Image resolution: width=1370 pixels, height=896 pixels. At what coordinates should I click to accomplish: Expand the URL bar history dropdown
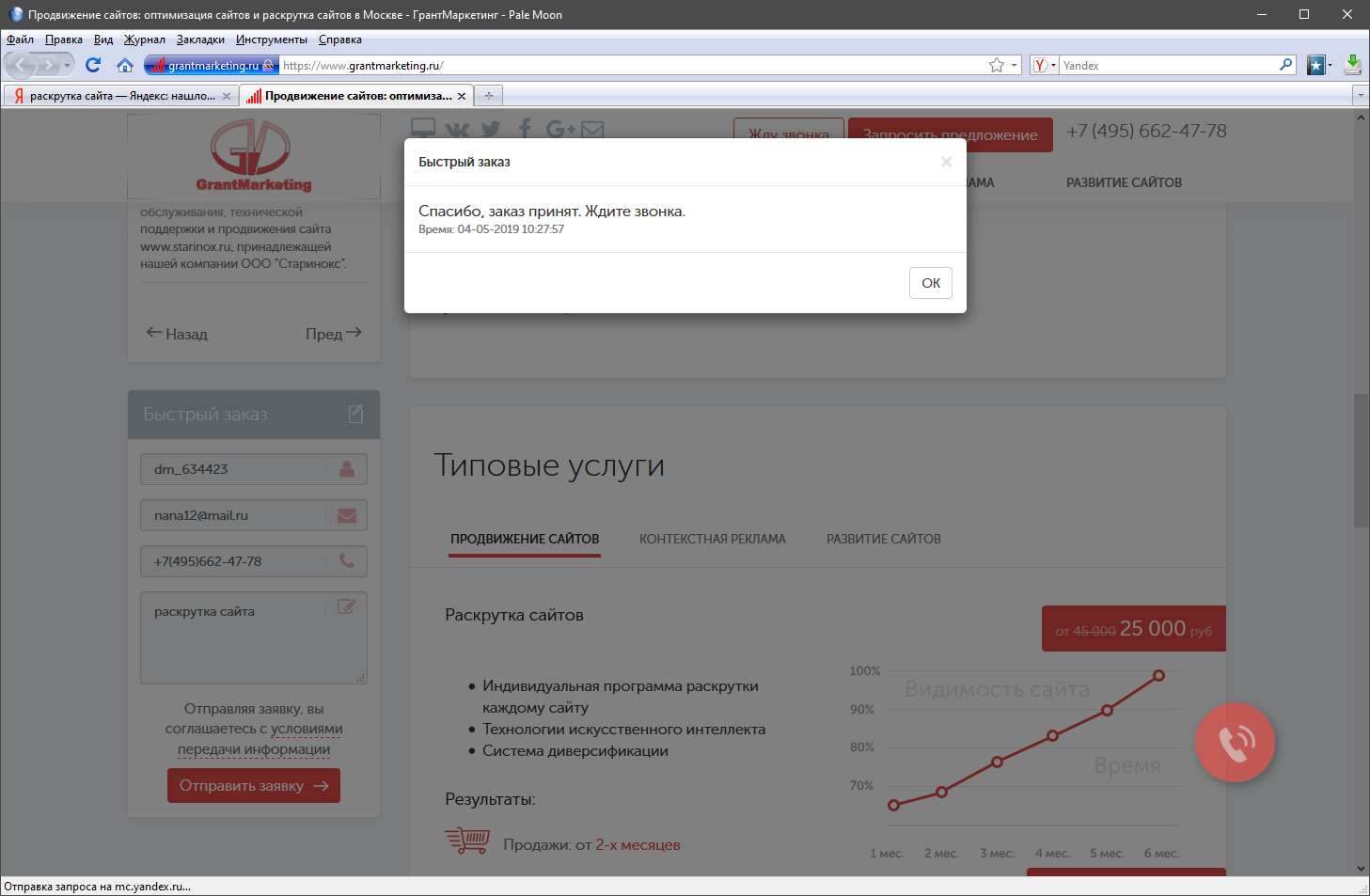coord(1014,65)
